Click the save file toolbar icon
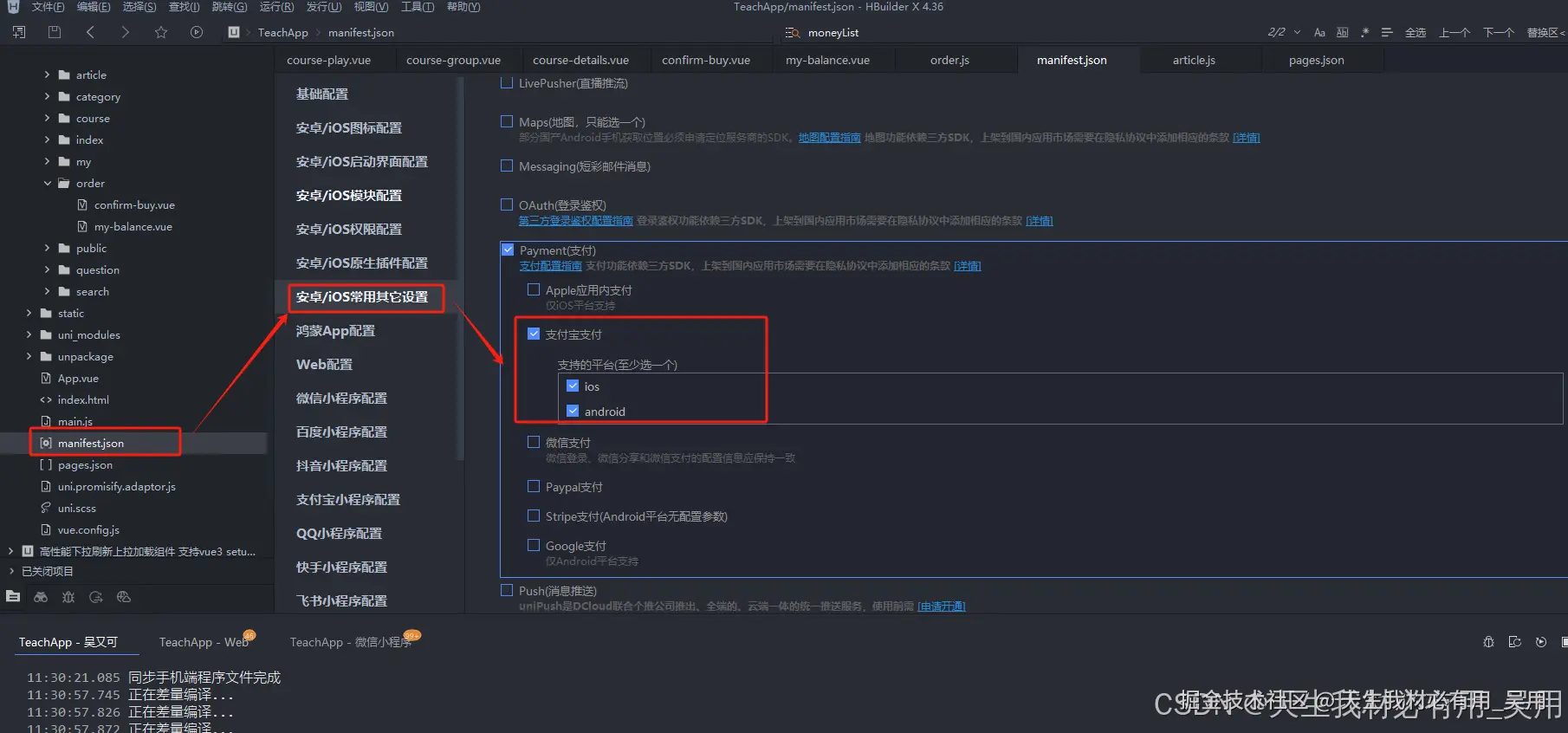Screen dimensions: 1568x733 coord(55,32)
